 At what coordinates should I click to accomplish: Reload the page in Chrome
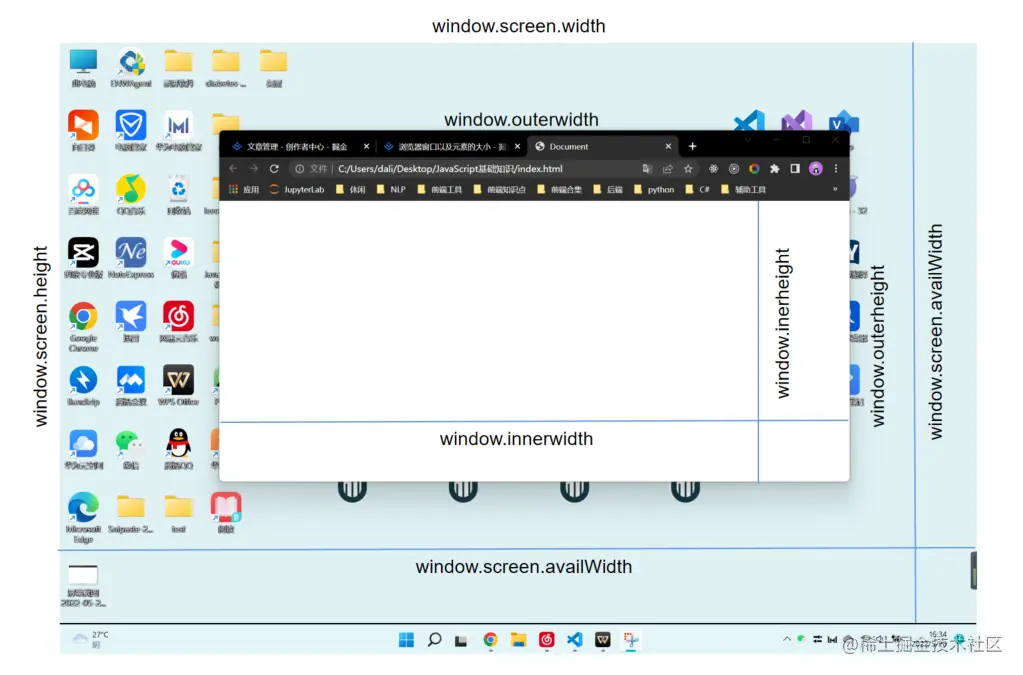click(x=274, y=169)
